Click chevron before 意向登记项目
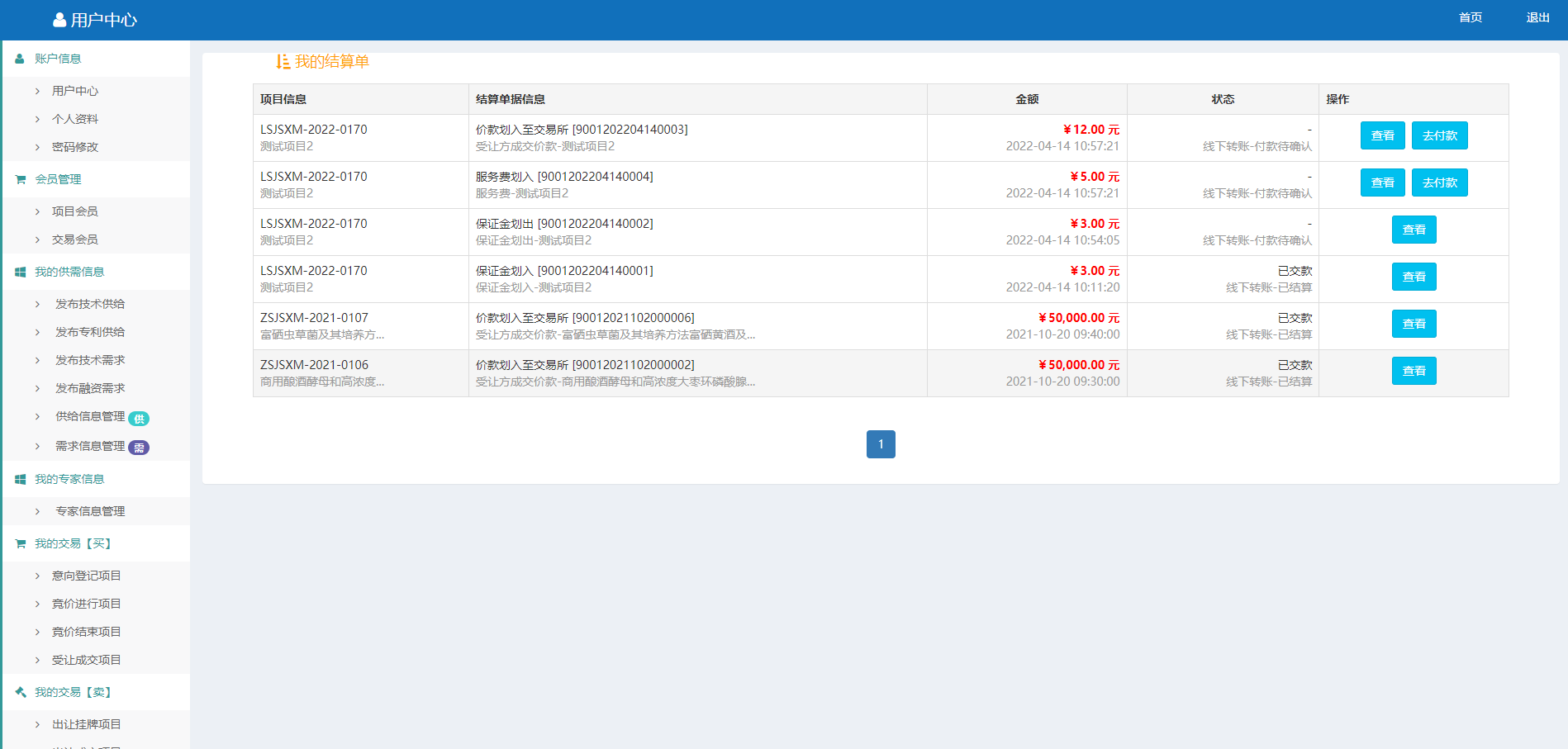 [37, 576]
